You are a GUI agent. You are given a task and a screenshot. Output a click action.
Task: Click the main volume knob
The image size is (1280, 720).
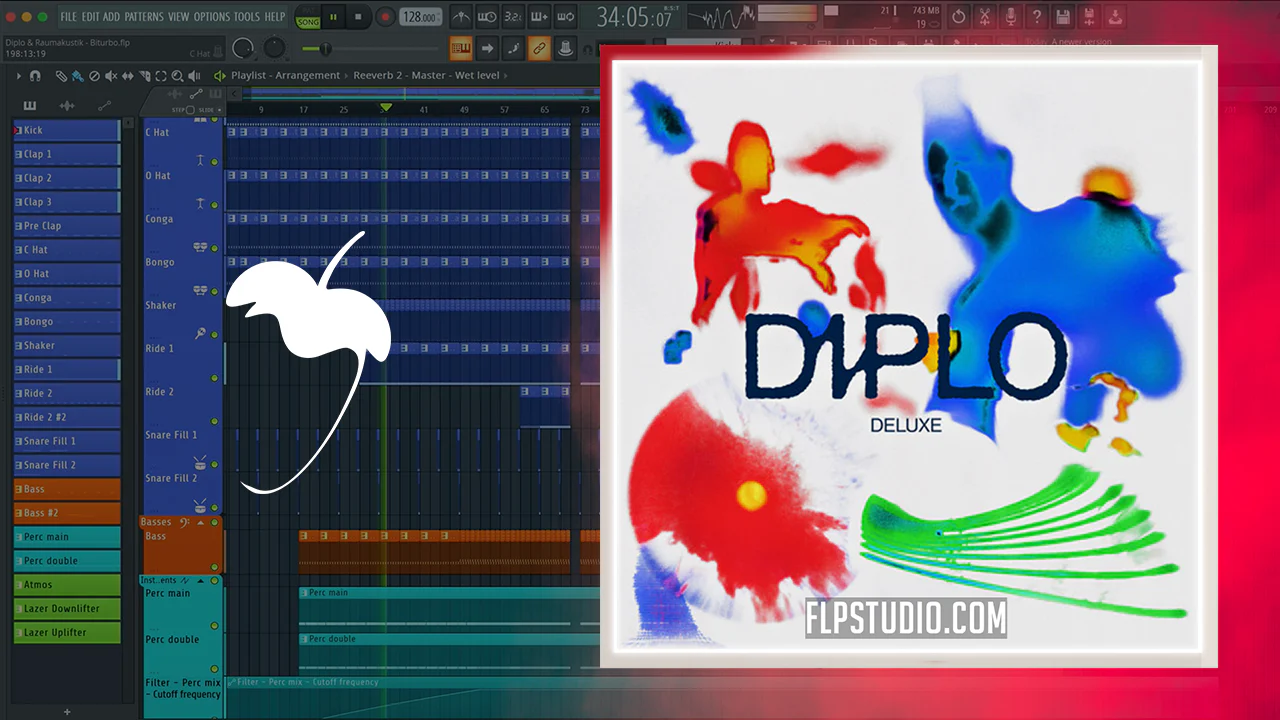(x=243, y=48)
